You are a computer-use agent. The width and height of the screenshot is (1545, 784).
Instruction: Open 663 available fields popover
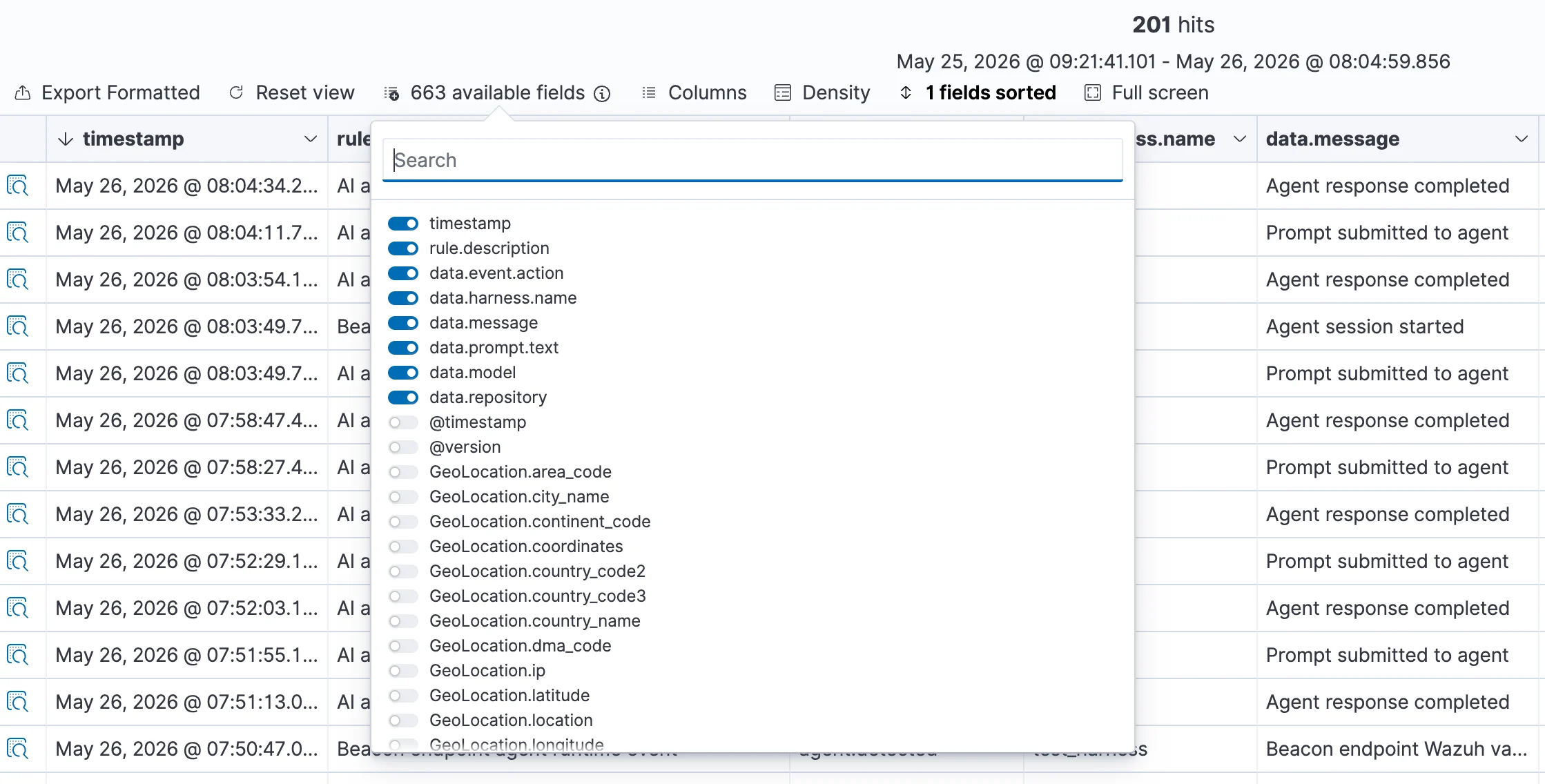tap(497, 92)
